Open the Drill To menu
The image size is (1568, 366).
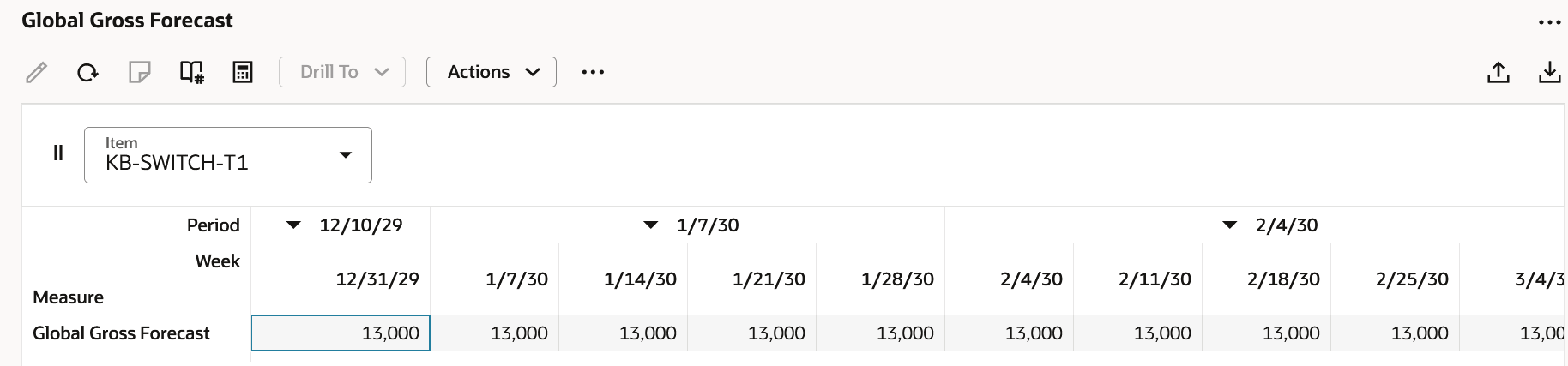coord(342,72)
